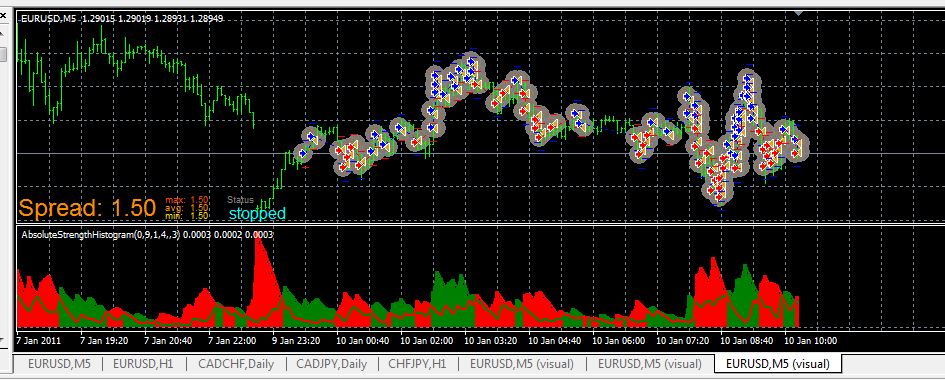
Task: Click the '7 Jan 2011' time label
Action: [39, 341]
